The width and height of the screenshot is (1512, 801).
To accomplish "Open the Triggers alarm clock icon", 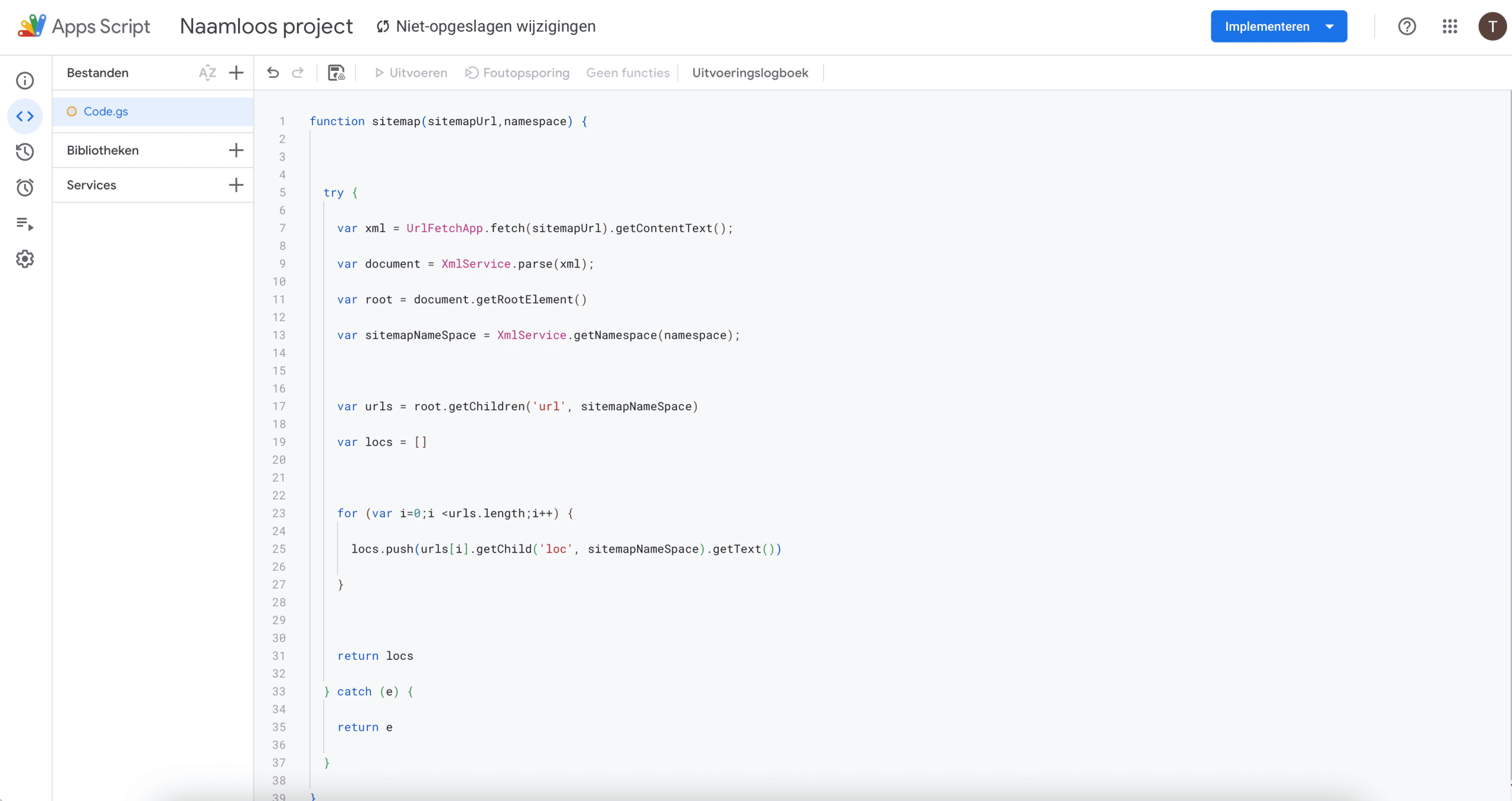I will click(25, 188).
